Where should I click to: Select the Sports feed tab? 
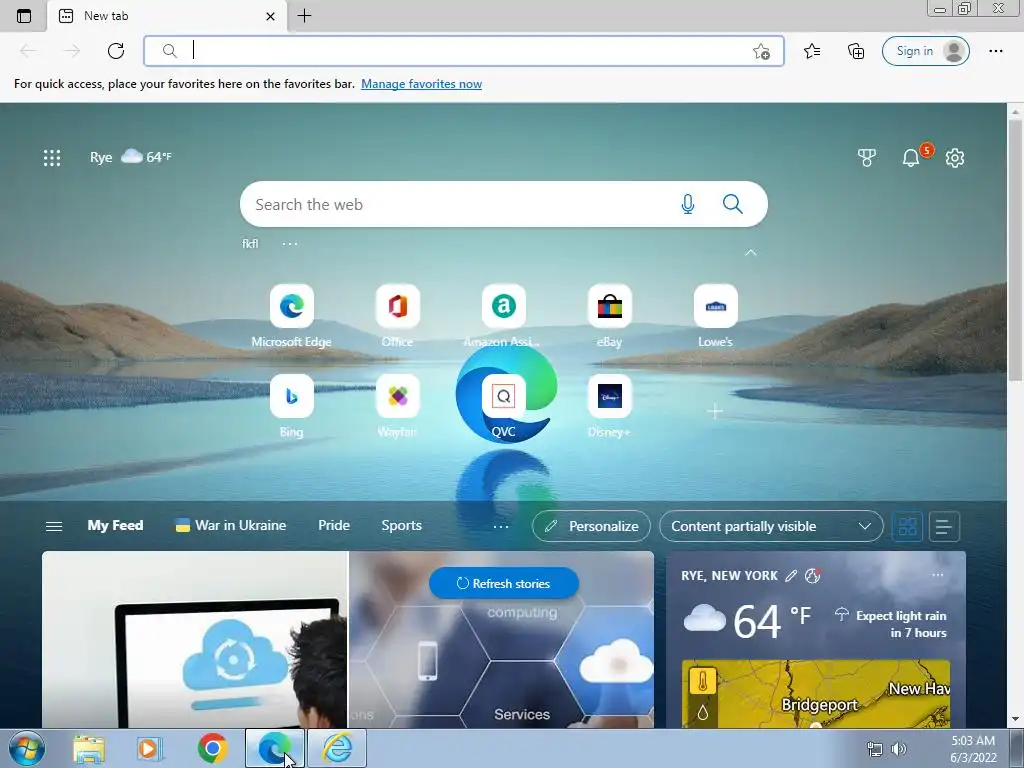[x=402, y=526]
